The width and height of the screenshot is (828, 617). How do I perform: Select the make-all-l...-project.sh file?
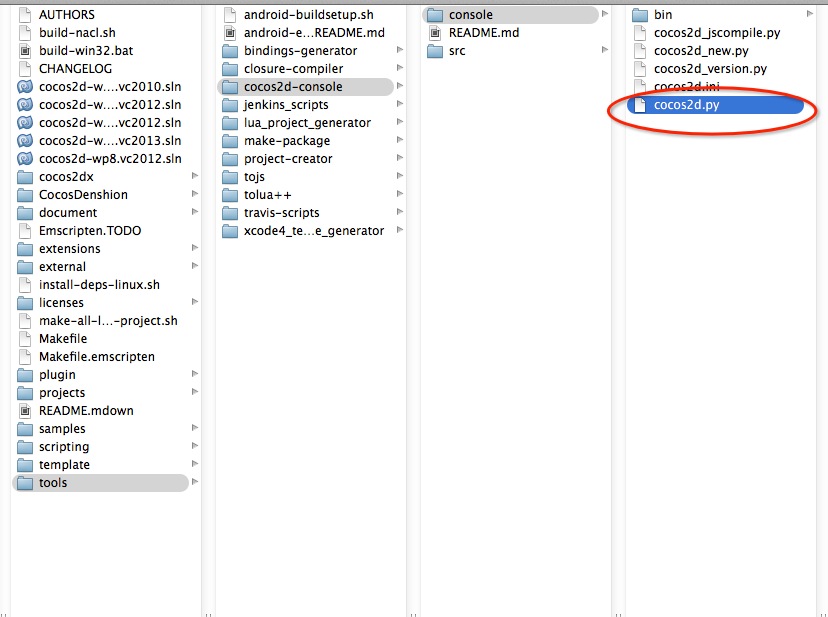[x=108, y=321]
